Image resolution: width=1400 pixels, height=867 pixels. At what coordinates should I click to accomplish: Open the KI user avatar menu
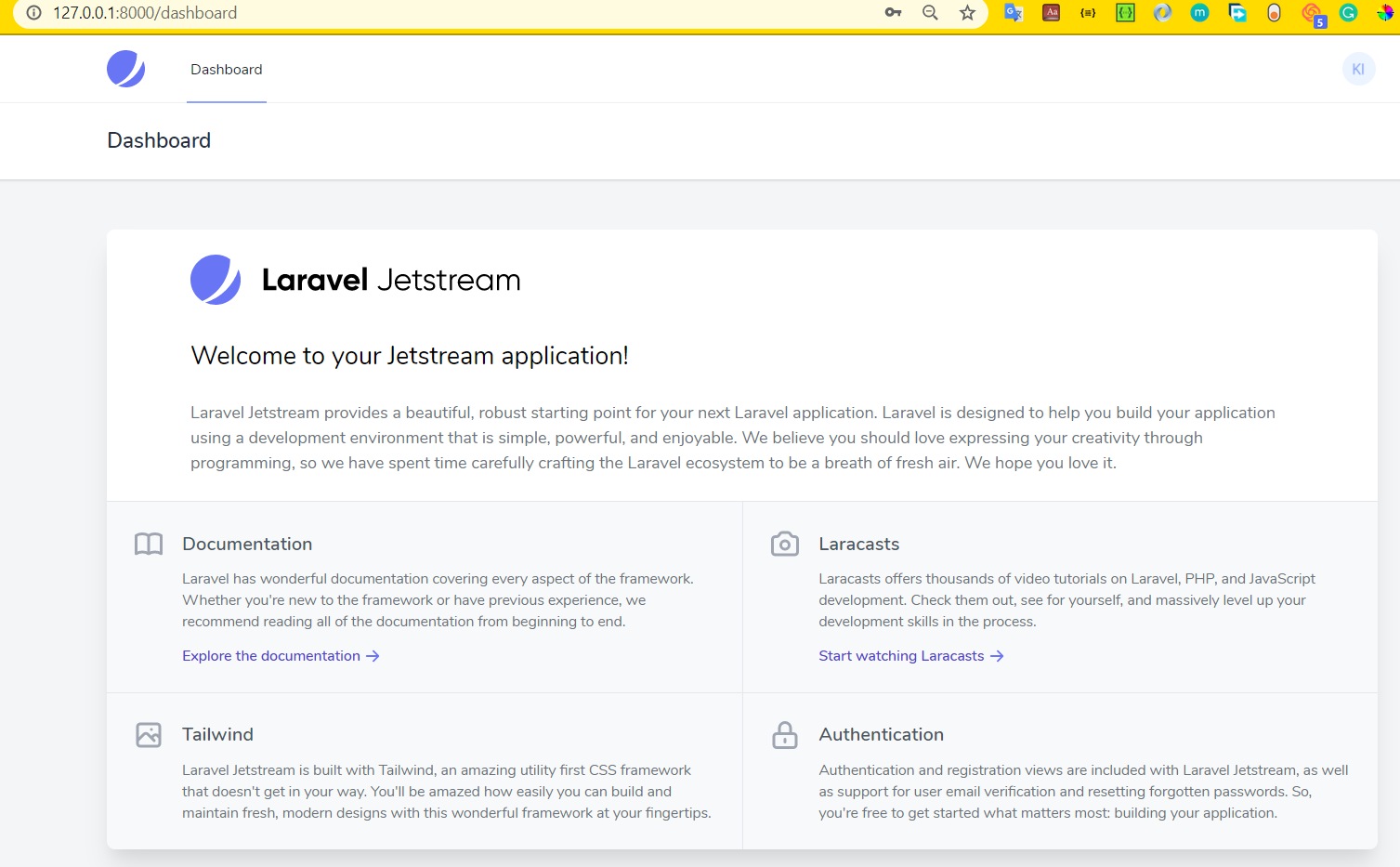tap(1358, 69)
